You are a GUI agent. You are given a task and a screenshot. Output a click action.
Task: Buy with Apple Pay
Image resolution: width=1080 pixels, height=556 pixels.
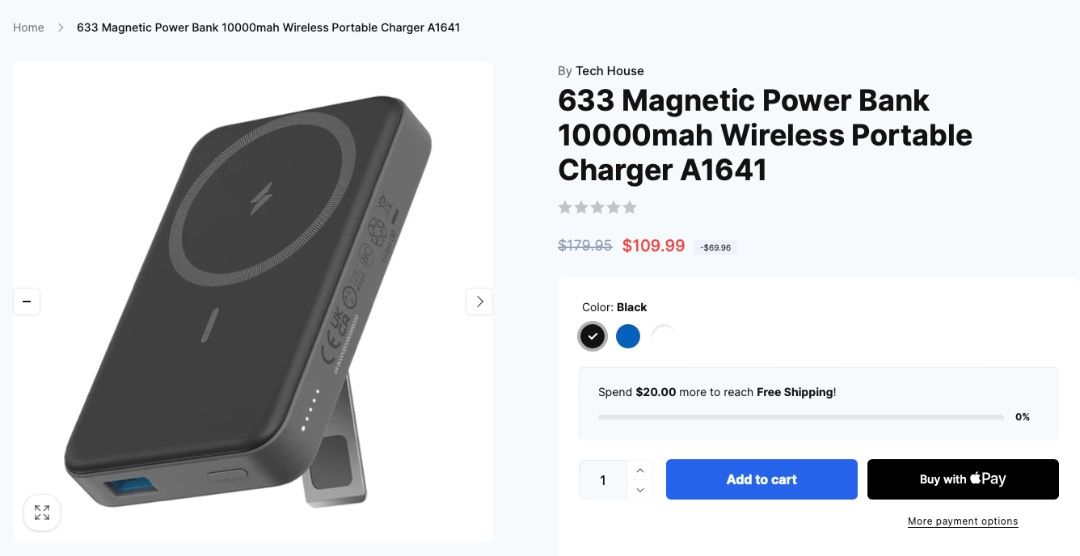pyautogui.click(x=962, y=480)
